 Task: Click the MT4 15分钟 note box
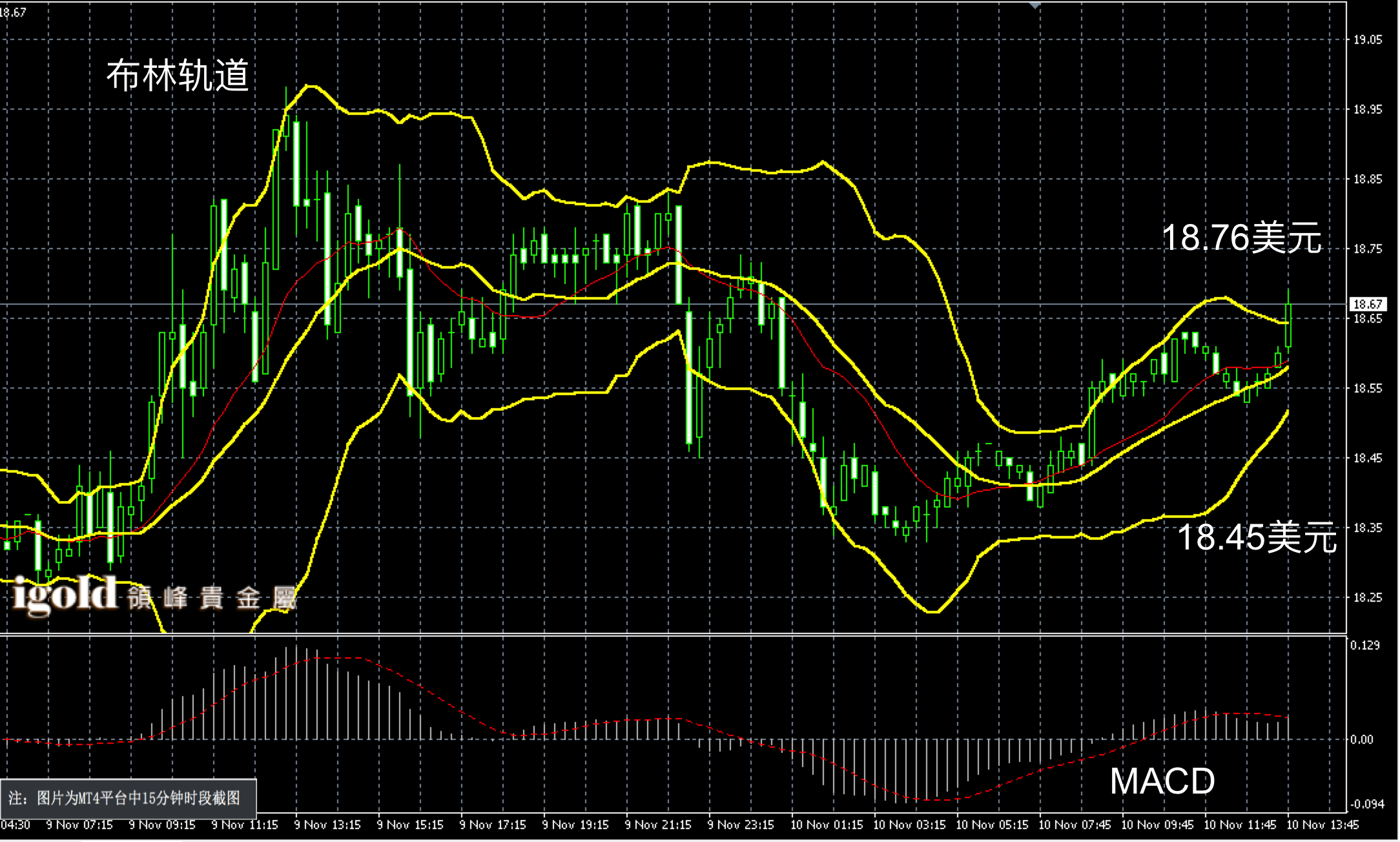tap(129, 799)
